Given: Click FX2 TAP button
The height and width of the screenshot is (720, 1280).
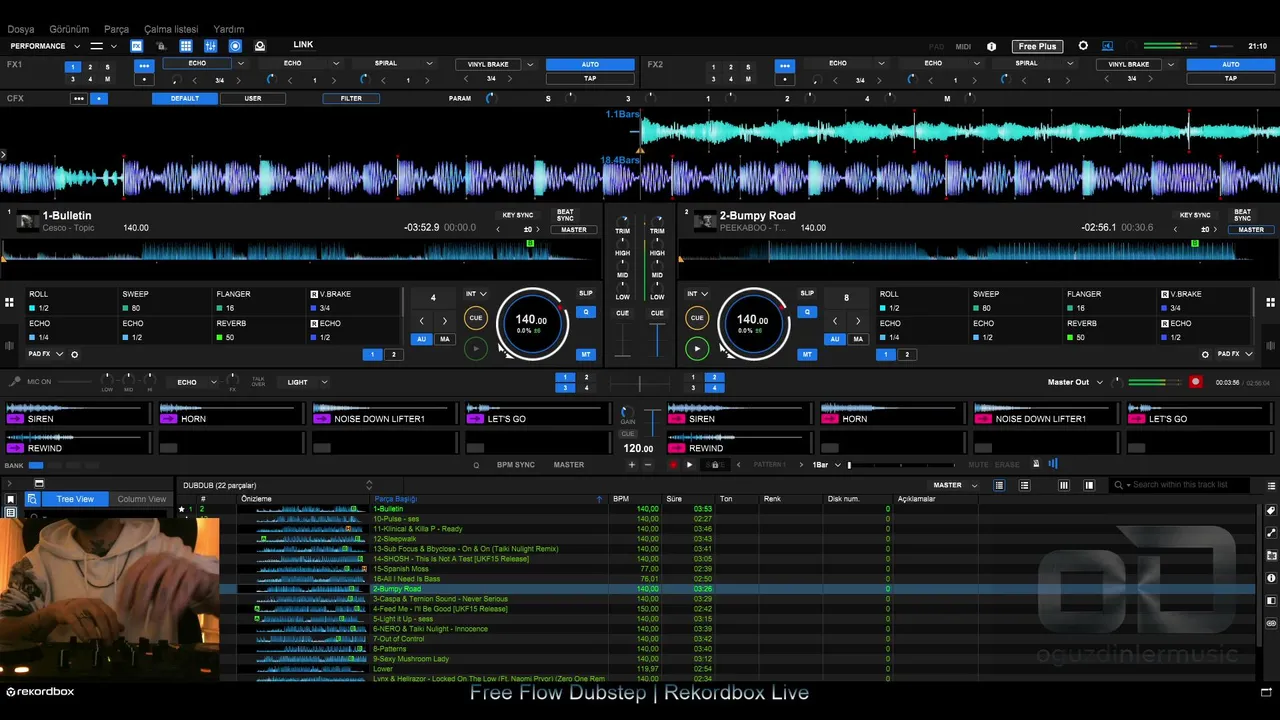Looking at the screenshot, I should tap(1230, 78).
